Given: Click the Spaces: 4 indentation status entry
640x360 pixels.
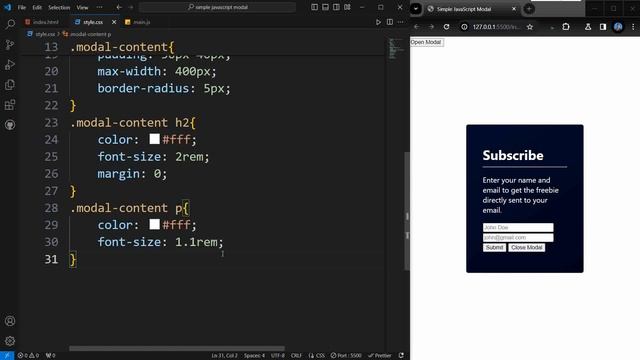Looking at the screenshot, I should tap(254, 356).
